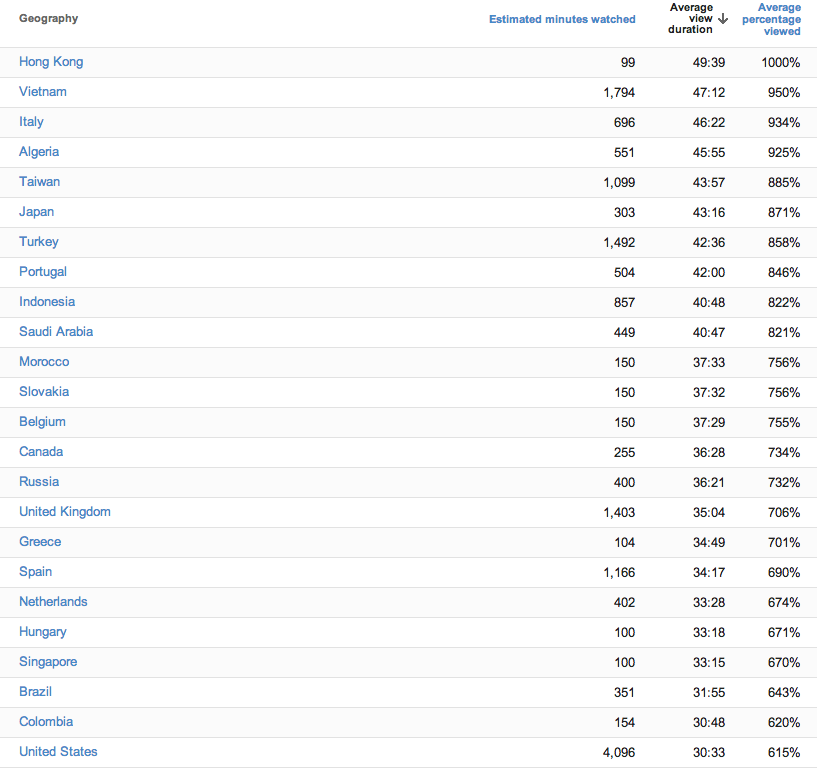Click the United Kingdom link
The image size is (817, 768).
pyautogui.click(x=65, y=512)
